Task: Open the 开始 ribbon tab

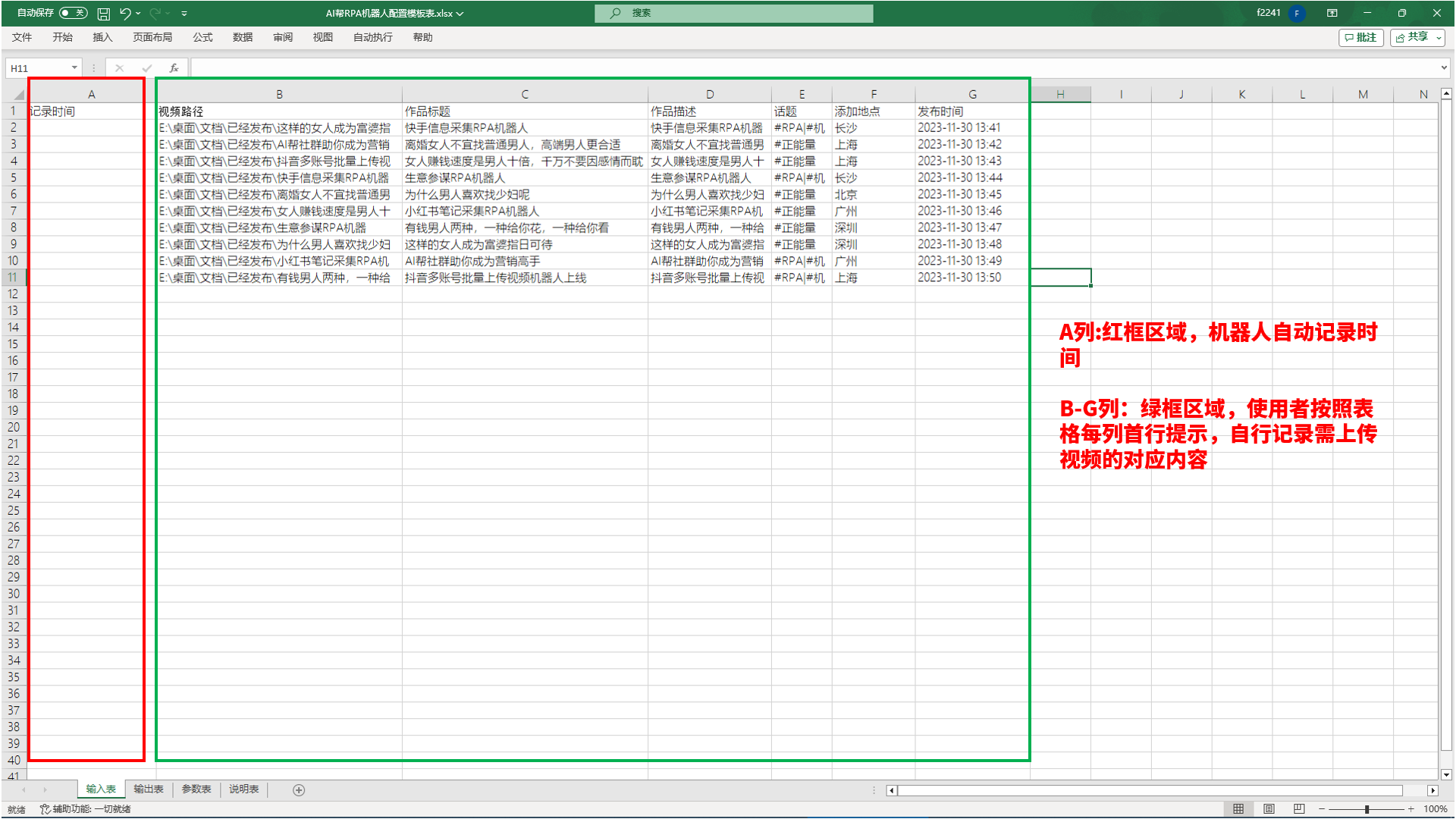Action: click(62, 37)
